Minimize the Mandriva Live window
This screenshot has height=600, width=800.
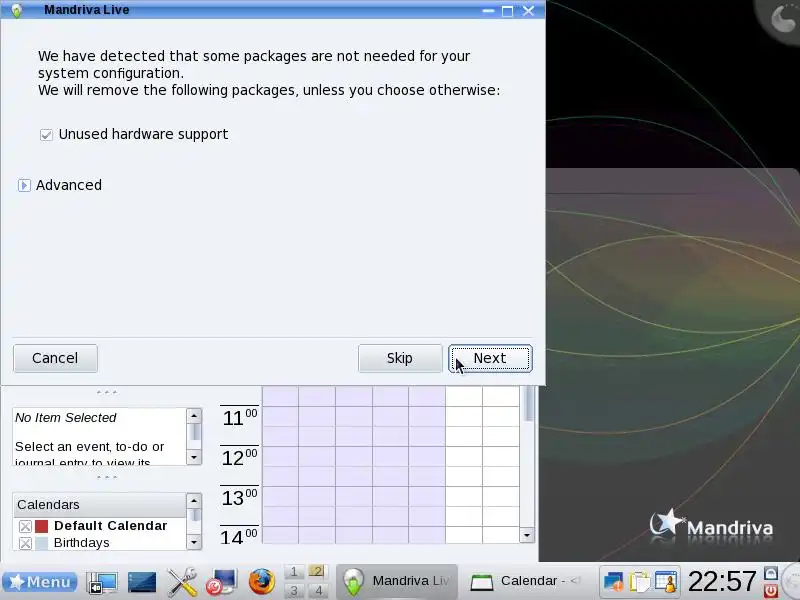(488, 11)
